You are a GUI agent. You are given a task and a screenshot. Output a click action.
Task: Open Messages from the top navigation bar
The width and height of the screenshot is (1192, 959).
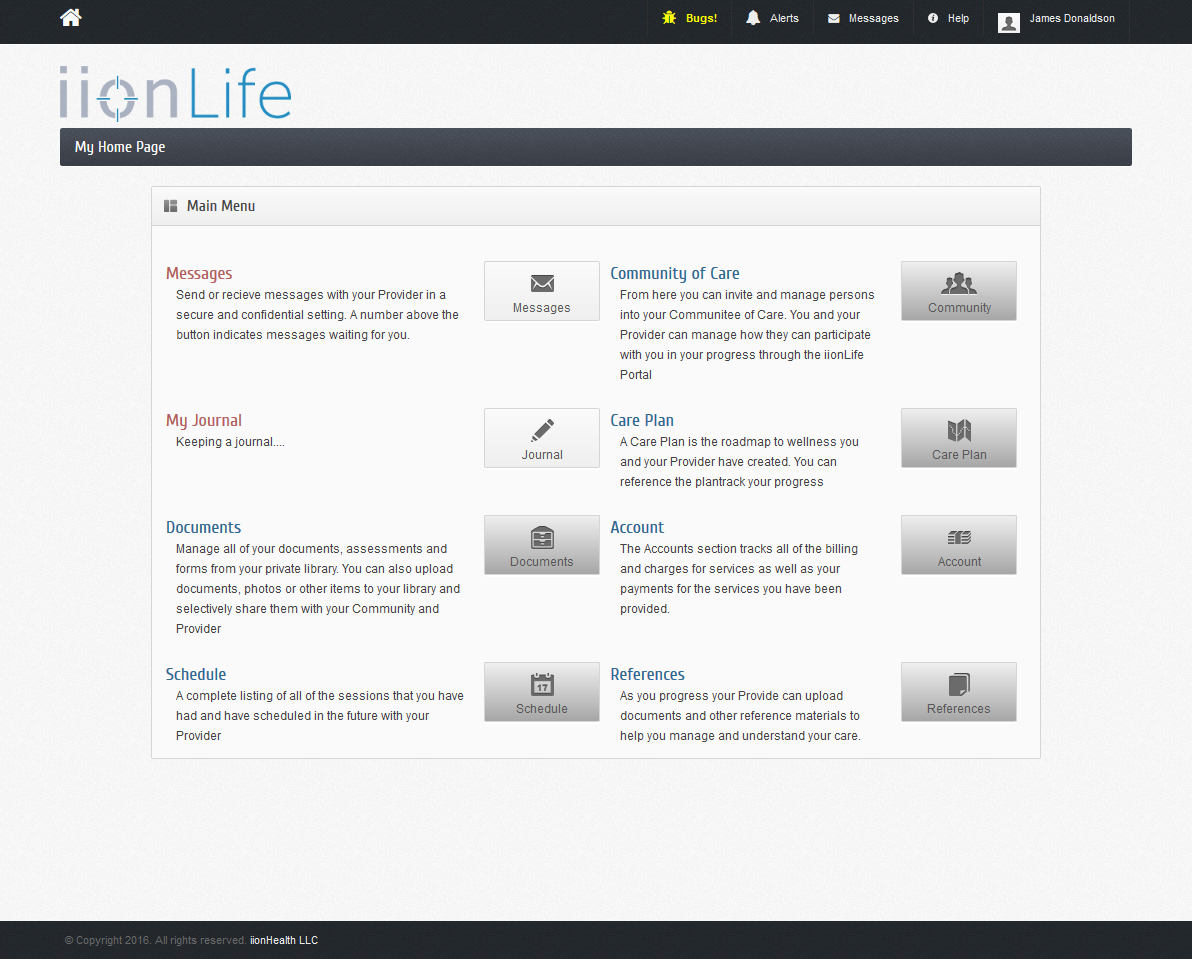pos(863,18)
